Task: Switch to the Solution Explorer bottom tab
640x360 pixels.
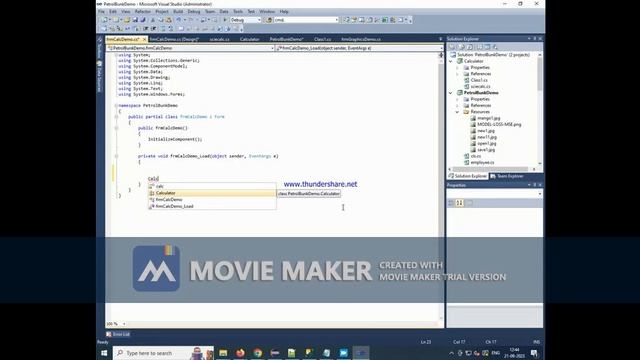Action: click(x=468, y=176)
